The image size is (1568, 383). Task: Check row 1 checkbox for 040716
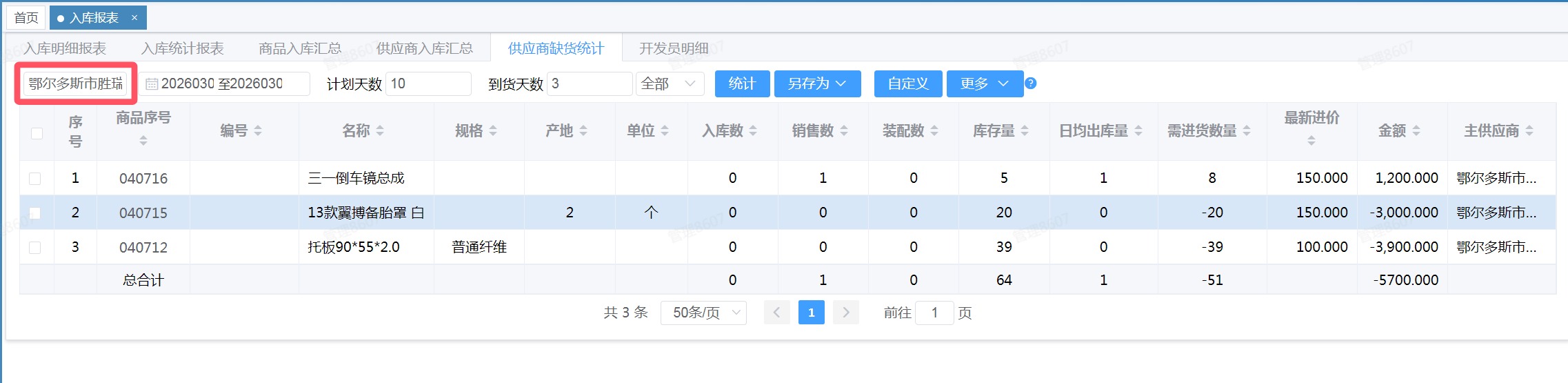tap(35, 179)
